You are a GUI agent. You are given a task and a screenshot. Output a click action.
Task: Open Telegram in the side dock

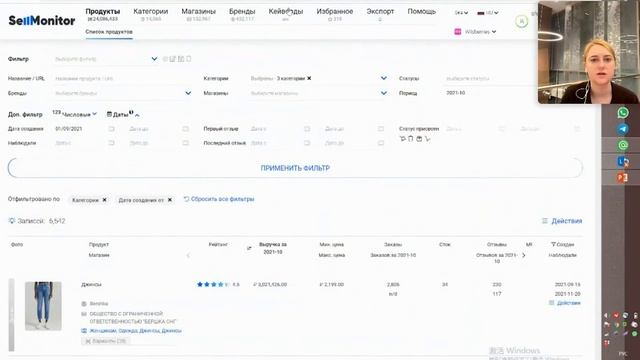(623, 129)
